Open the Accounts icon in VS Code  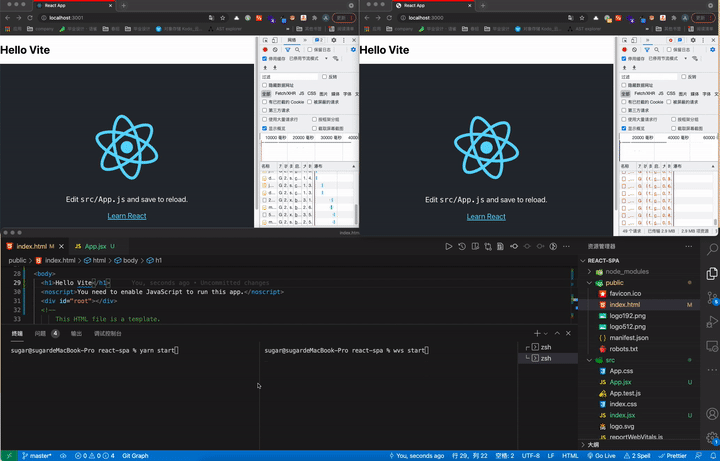pyautogui.click(x=712, y=414)
